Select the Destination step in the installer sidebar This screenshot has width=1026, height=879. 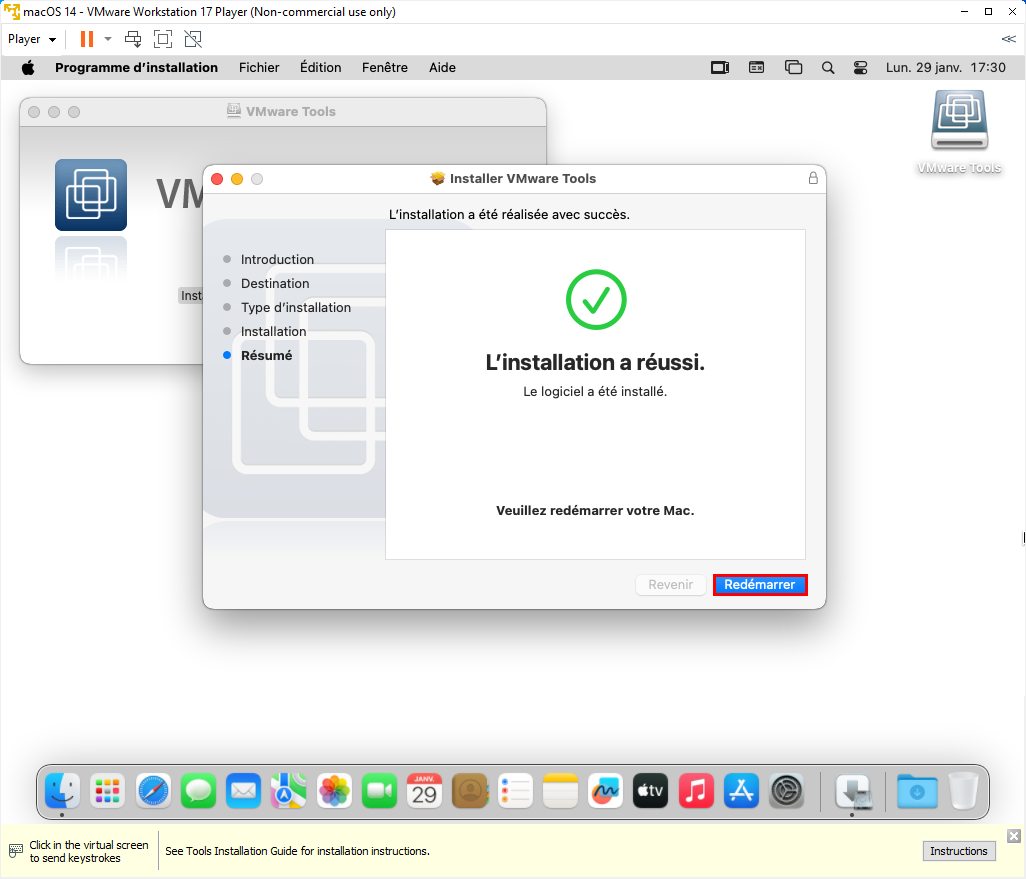click(x=275, y=283)
